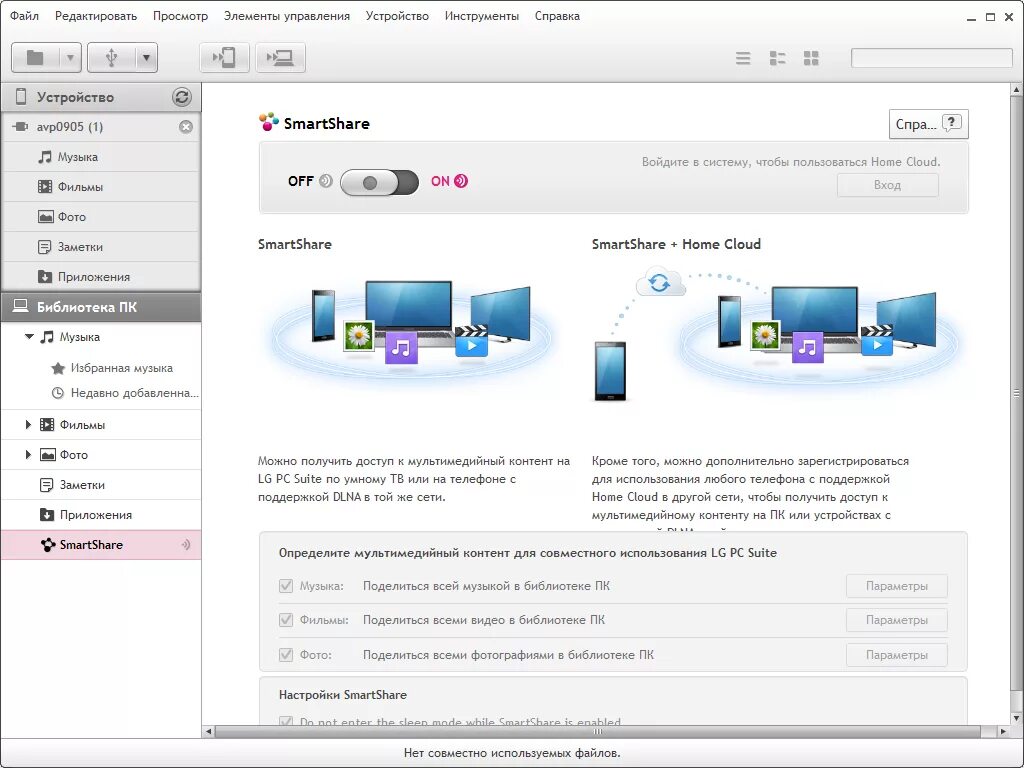Collapse the PC library Музыка node
Image resolution: width=1024 pixels, height=768 pixels.
click(x=29, y=337)
